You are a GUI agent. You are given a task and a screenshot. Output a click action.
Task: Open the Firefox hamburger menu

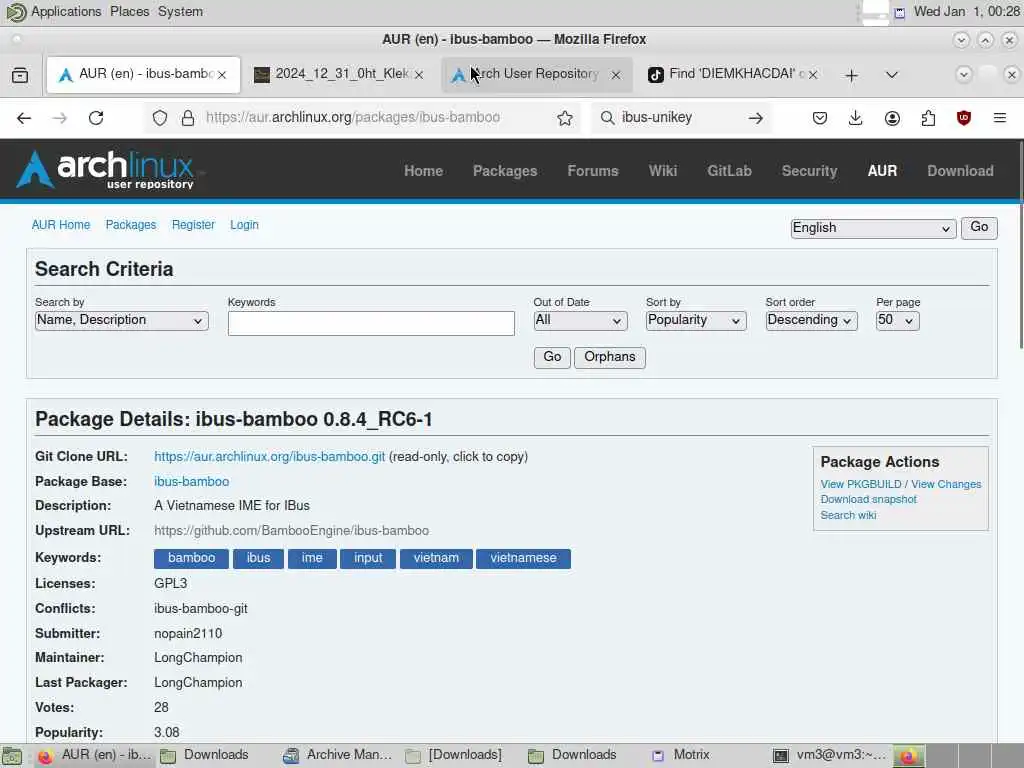pos(1000,118)
